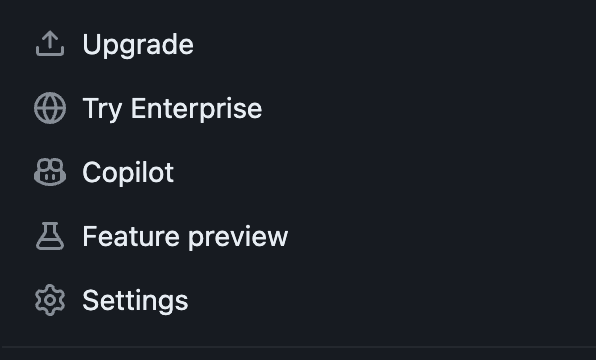Select the Copilot goggles icon
596x360 pixels.
coord(50,172)
